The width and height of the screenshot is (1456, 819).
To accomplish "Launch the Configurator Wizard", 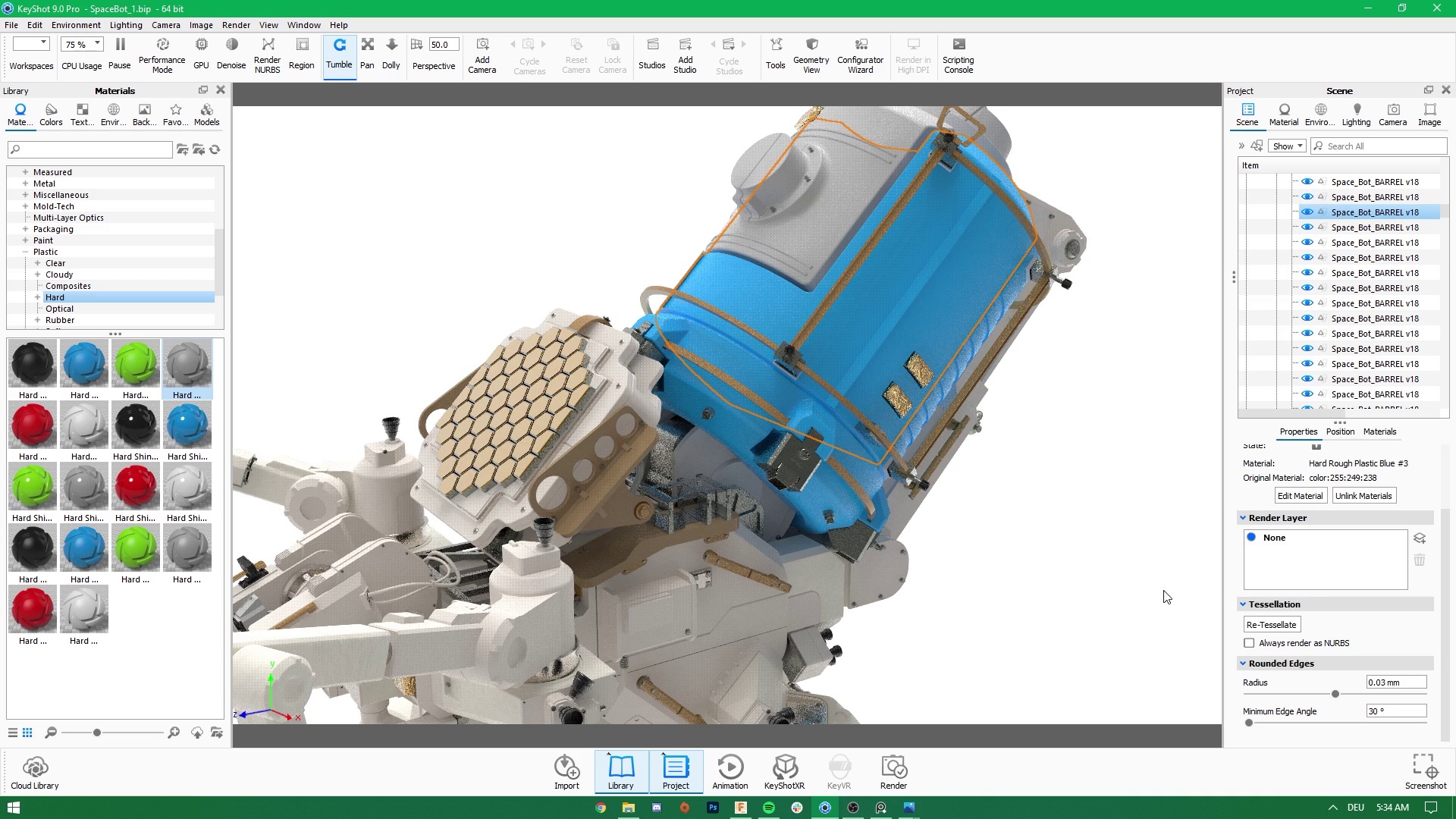I will 861,55.
